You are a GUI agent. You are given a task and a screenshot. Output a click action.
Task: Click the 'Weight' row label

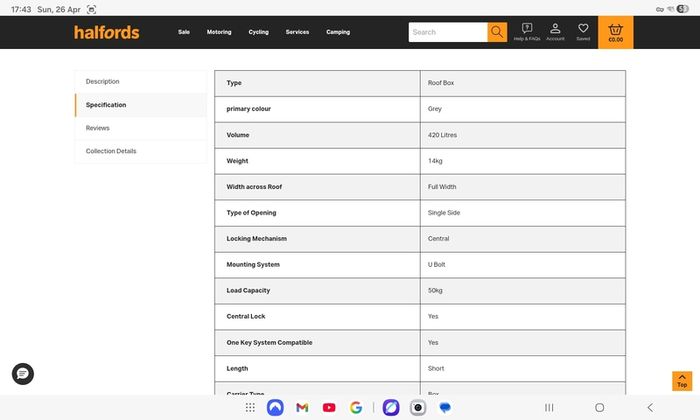[237, 161]
